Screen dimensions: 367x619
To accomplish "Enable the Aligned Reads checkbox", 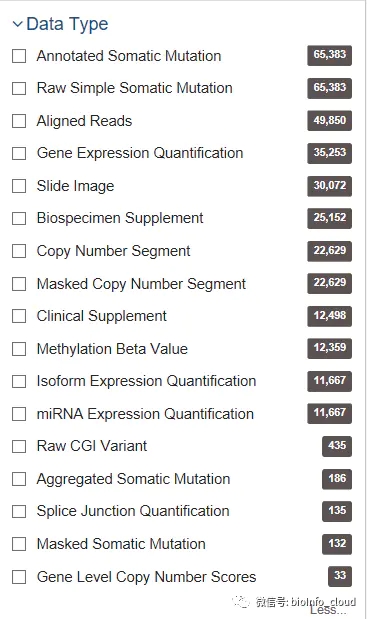I will click(19, 121).
